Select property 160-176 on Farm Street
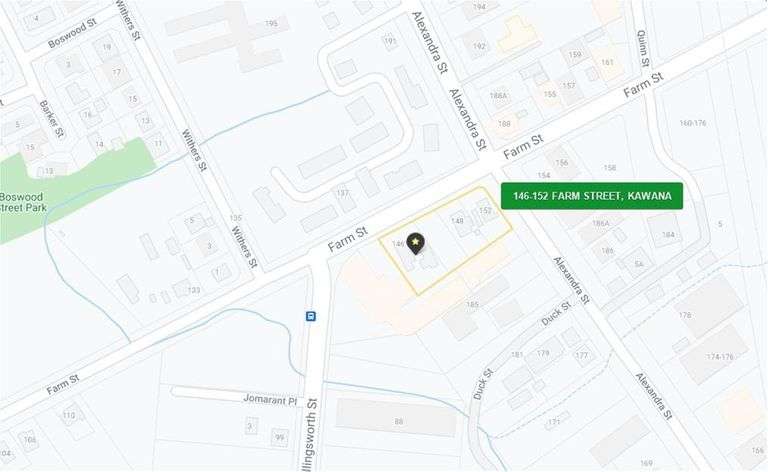The height and width of the screenshot is (472, 768). (693, 123)
